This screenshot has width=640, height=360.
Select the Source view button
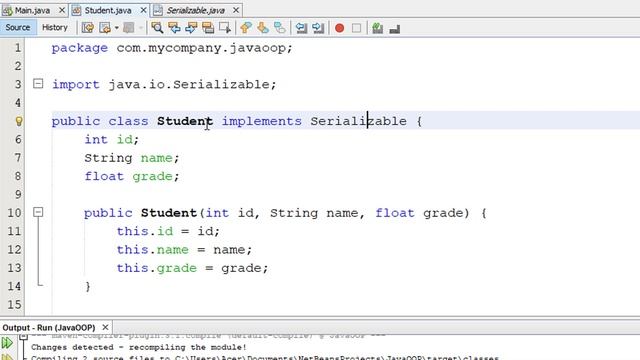(18, 27)
